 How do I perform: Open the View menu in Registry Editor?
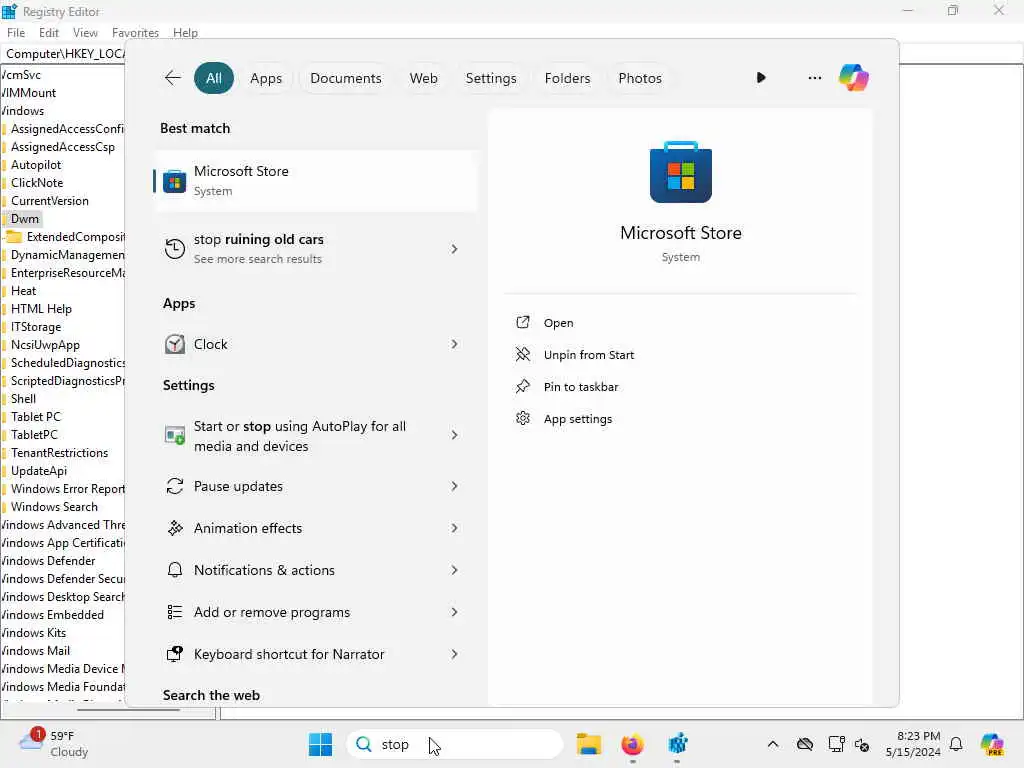pos(85,33)
